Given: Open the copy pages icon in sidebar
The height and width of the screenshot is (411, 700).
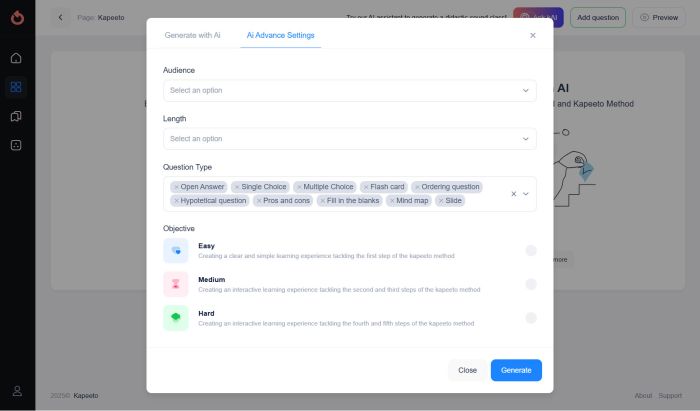Looking at the screenshot, I should [16, 116].
